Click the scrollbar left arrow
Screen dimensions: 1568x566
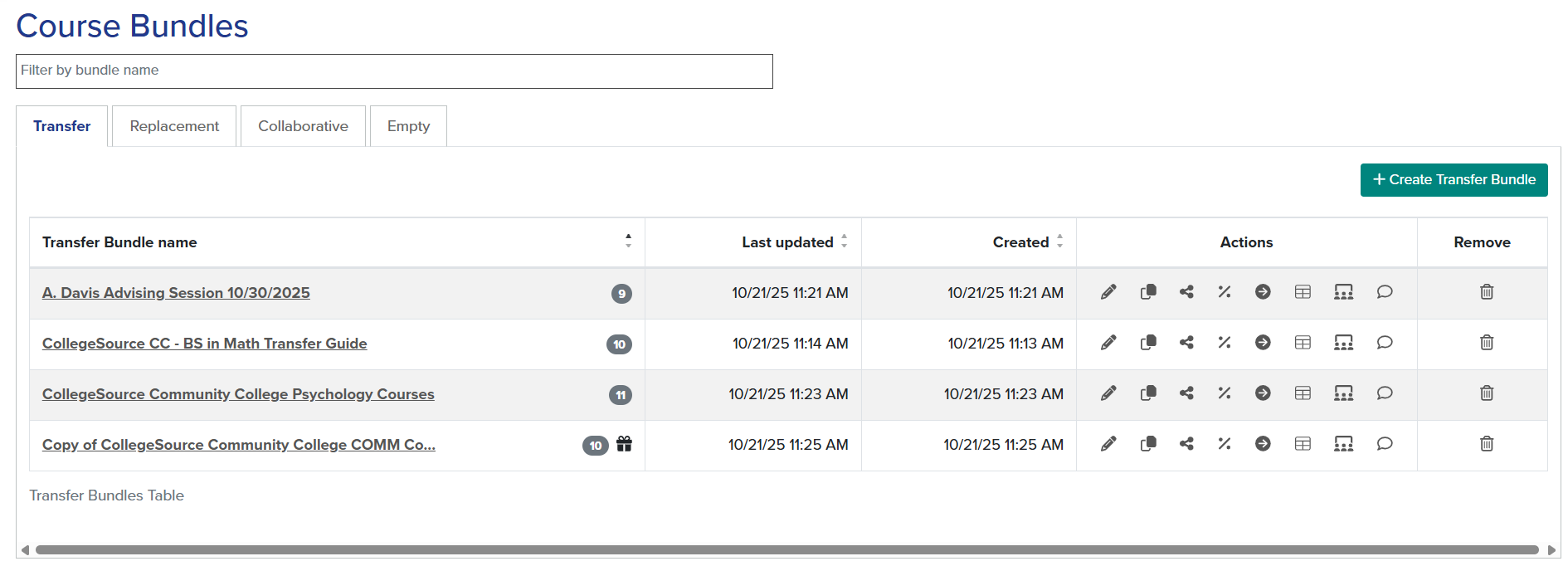coord(25,550)
